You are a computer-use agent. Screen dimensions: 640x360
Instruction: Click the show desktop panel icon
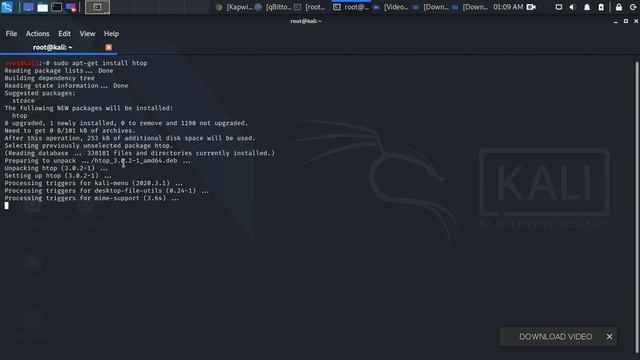click(x=28, y=7)
